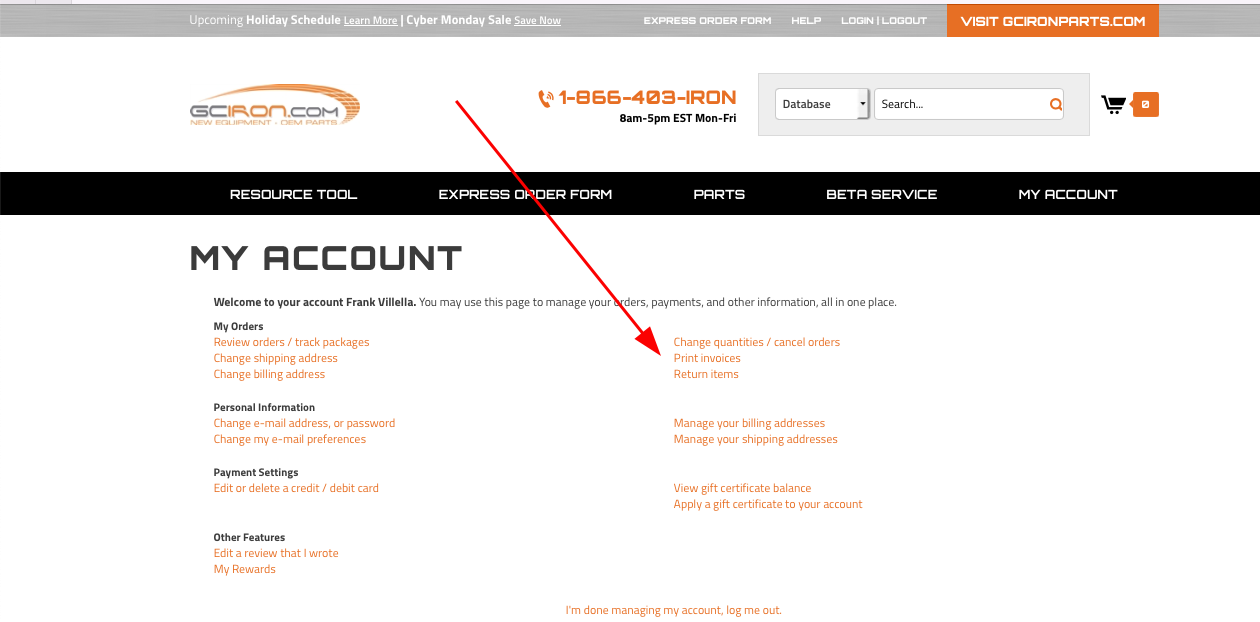Click the phone icon beside 1-866-403-IRON
The width and height of the screenshot is (1260, 622).
546,98
